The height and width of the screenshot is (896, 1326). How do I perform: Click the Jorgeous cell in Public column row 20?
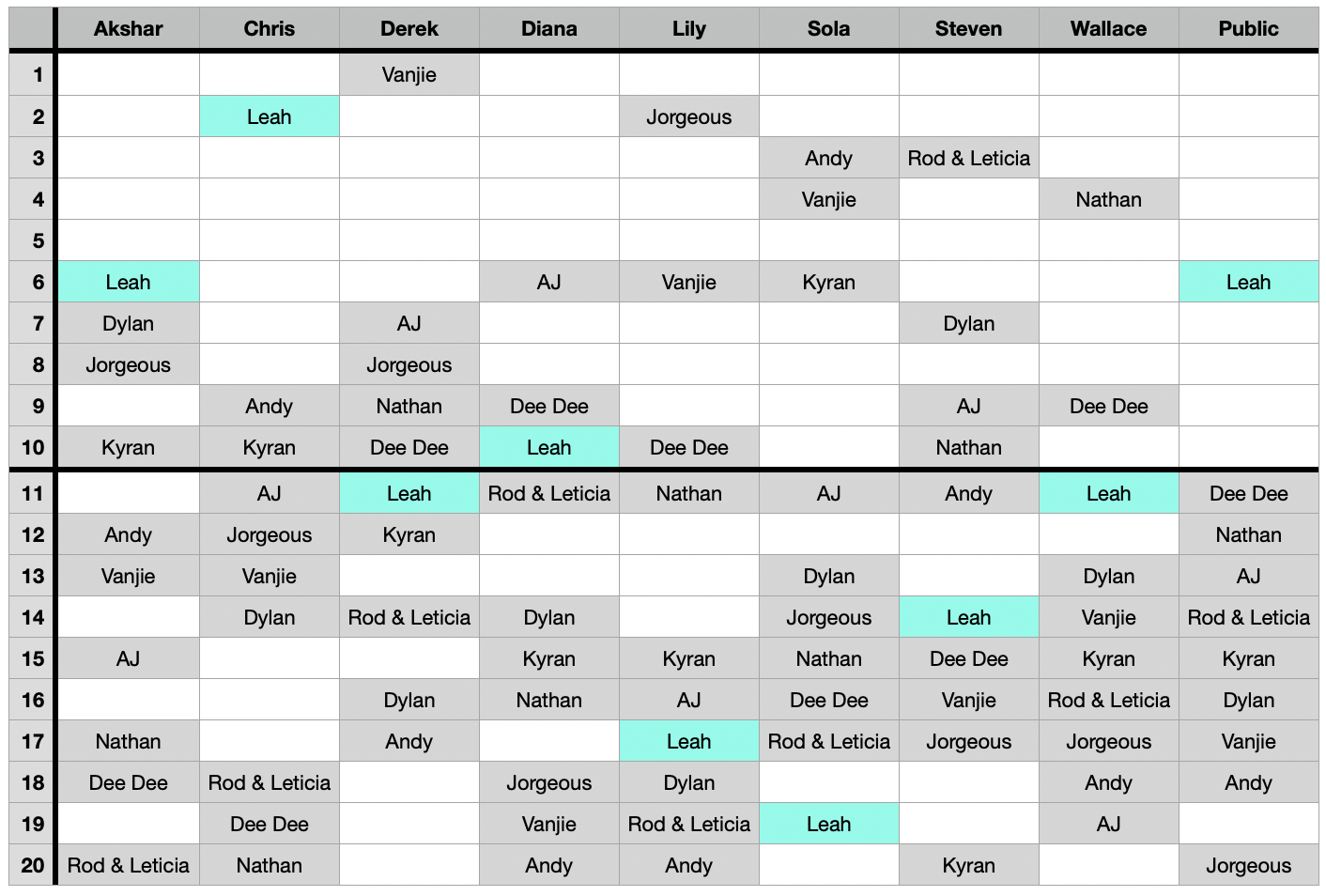coord(1248,865)
